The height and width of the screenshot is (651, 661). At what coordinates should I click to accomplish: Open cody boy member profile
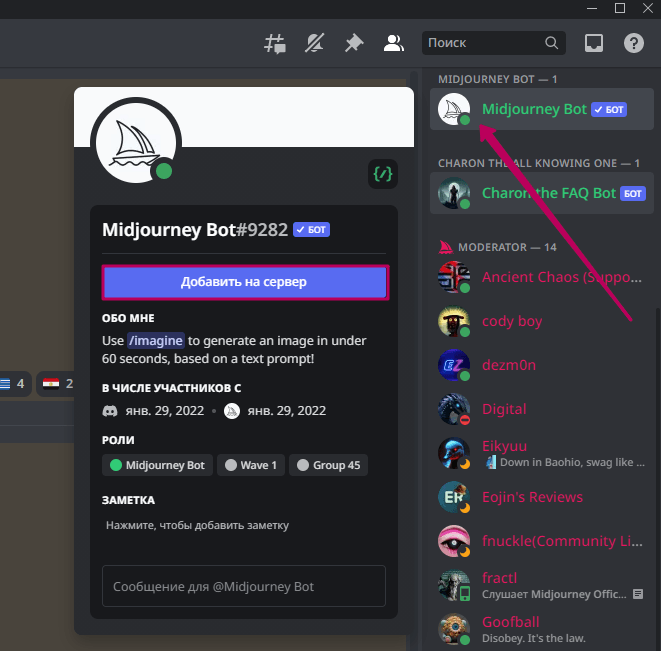[x=542, y=321]
